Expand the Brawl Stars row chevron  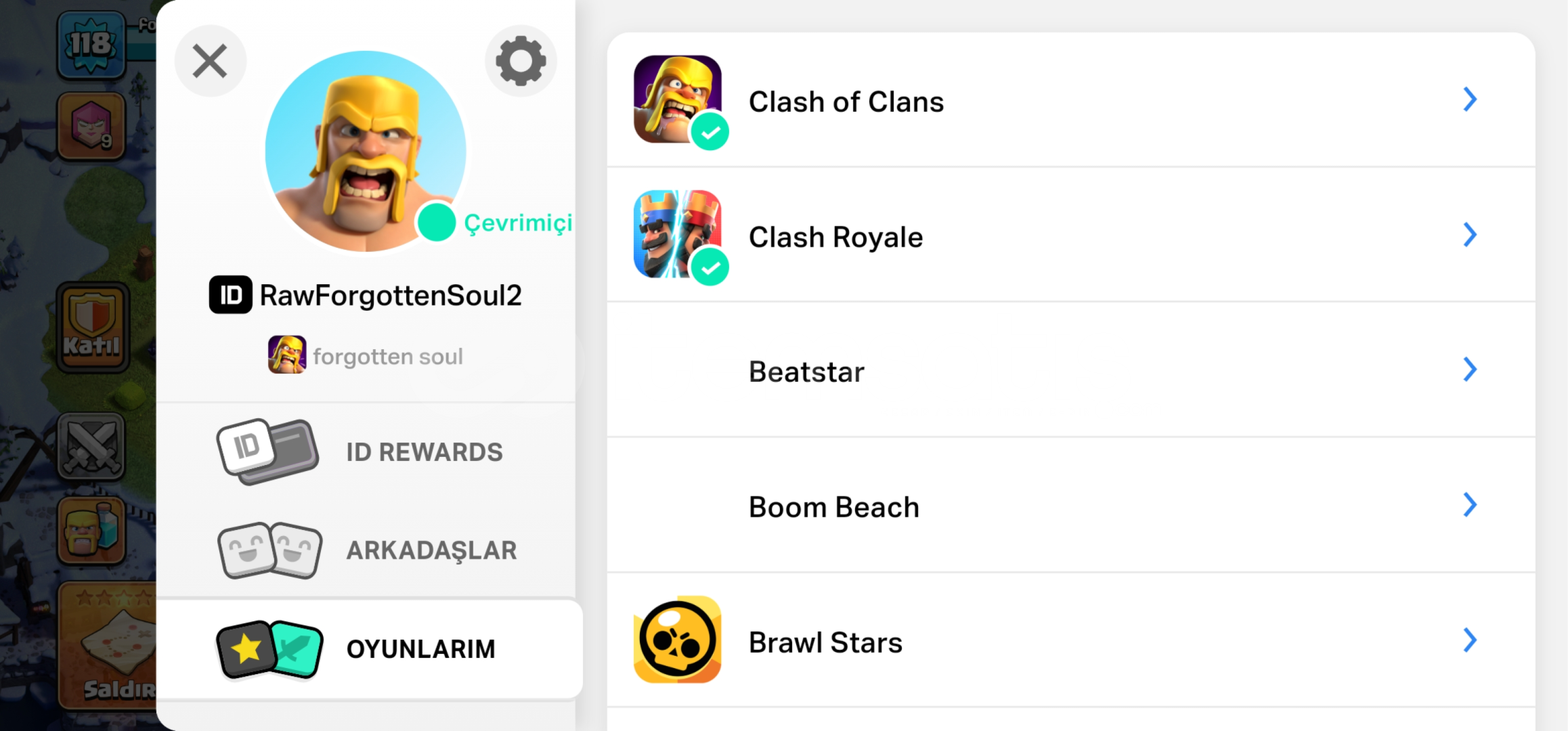(x=1469, y=640)
